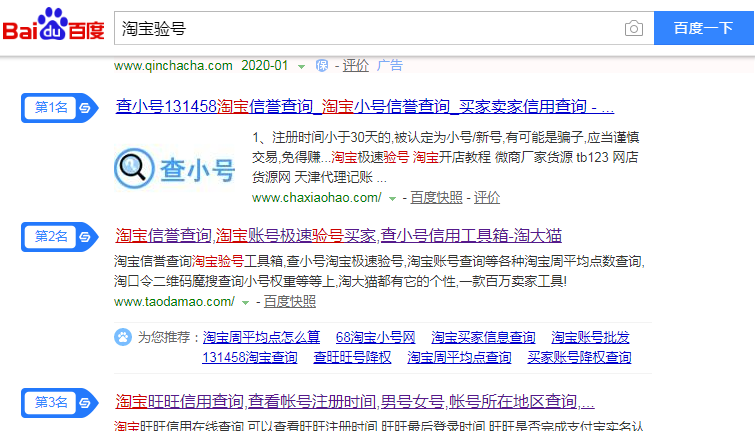Image resolution: width=755 pixels, height=431 pixels.
Task: Click the 第2名 rank badge icon
Action: [x=60, y=237]
